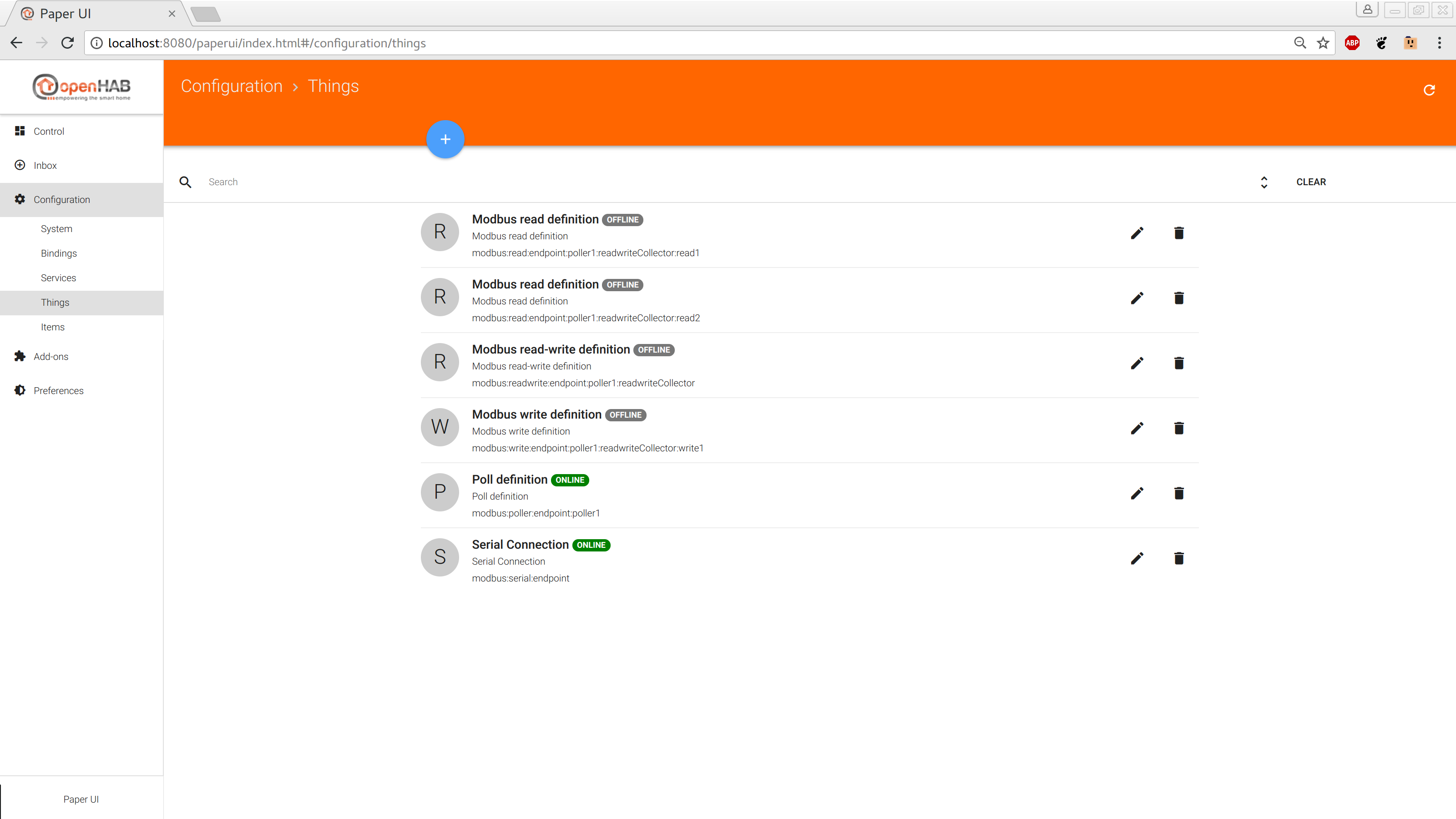Image resolution: width=1456 pixels, height=819 pixels.
Task: Click the Configuration breadcrumb link
Action: pos(231,86)
